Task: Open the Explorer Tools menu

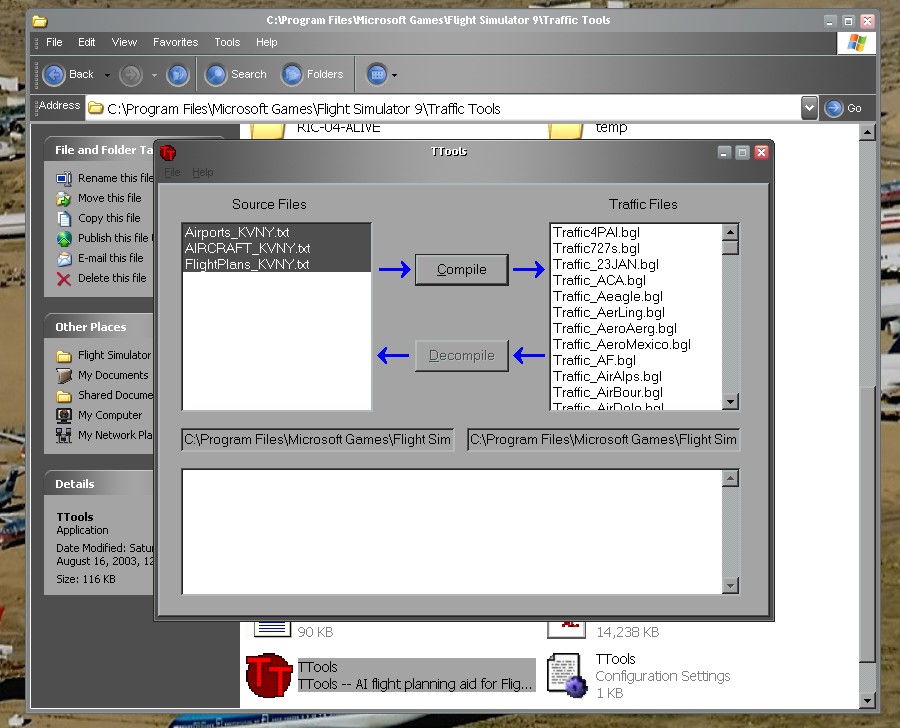Action: point(227,42)
